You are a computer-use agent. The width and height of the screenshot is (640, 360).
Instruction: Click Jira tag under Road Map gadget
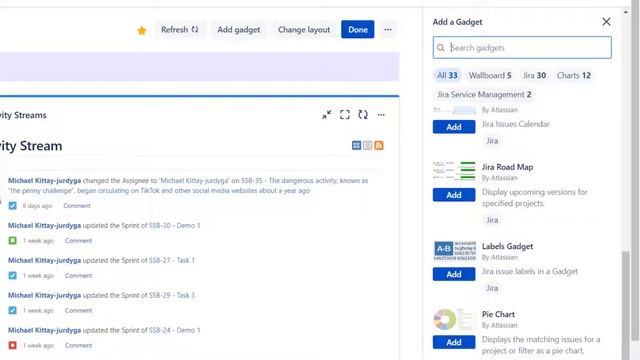(x=492, y=220)
